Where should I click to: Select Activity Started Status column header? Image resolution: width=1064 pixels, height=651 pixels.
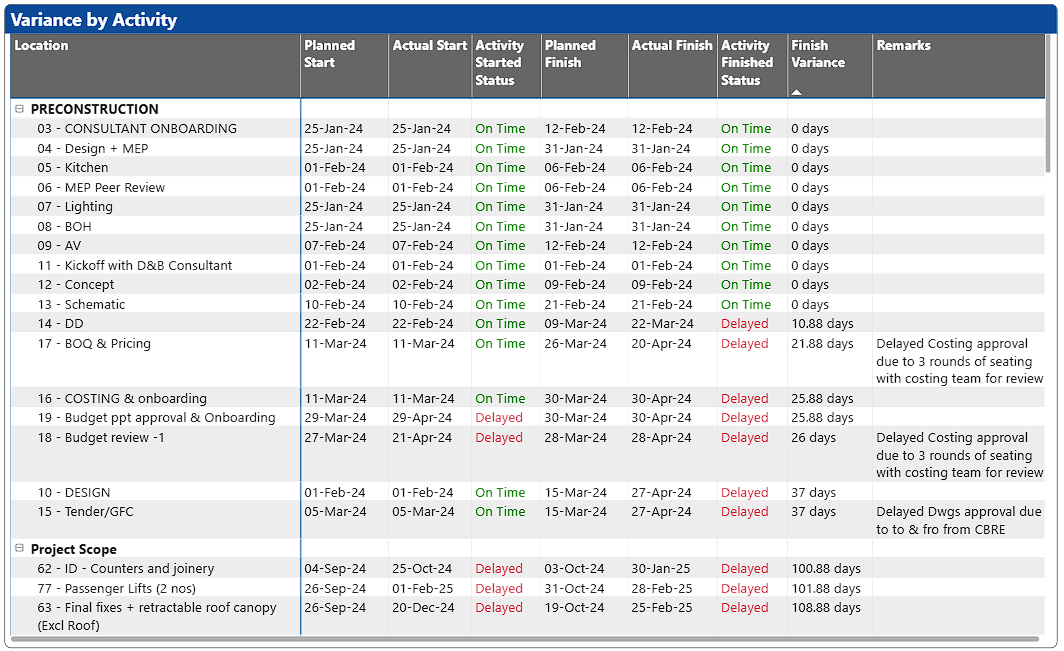click(499, 63)
